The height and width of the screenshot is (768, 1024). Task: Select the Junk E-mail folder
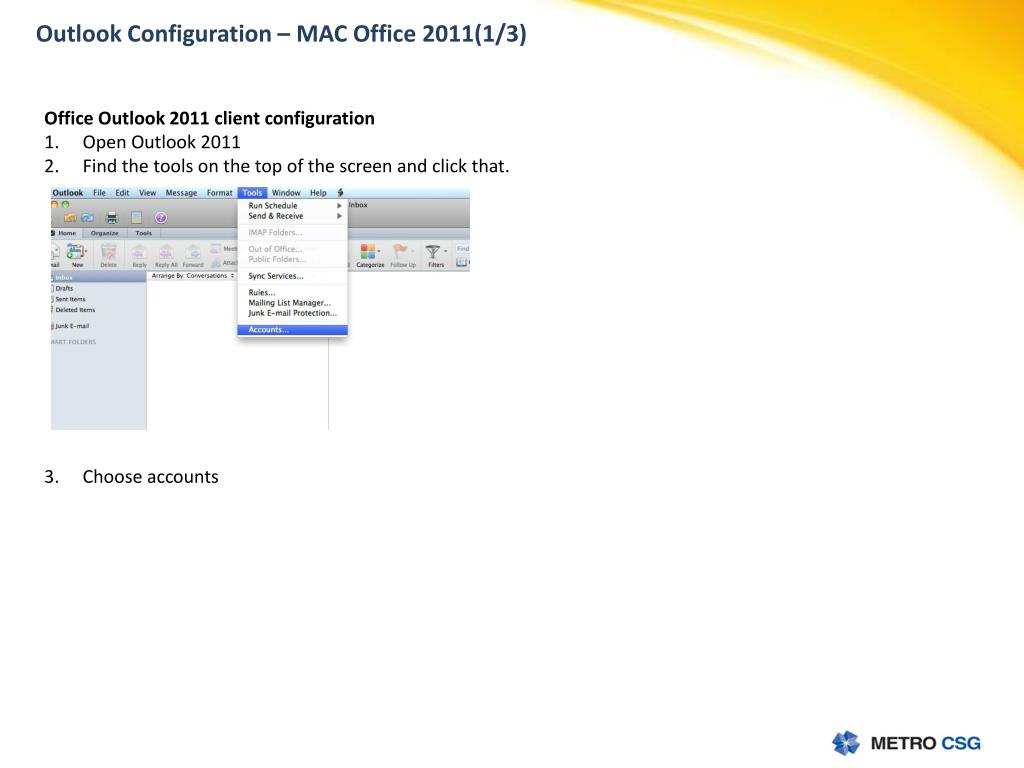[x=99, y=326]
